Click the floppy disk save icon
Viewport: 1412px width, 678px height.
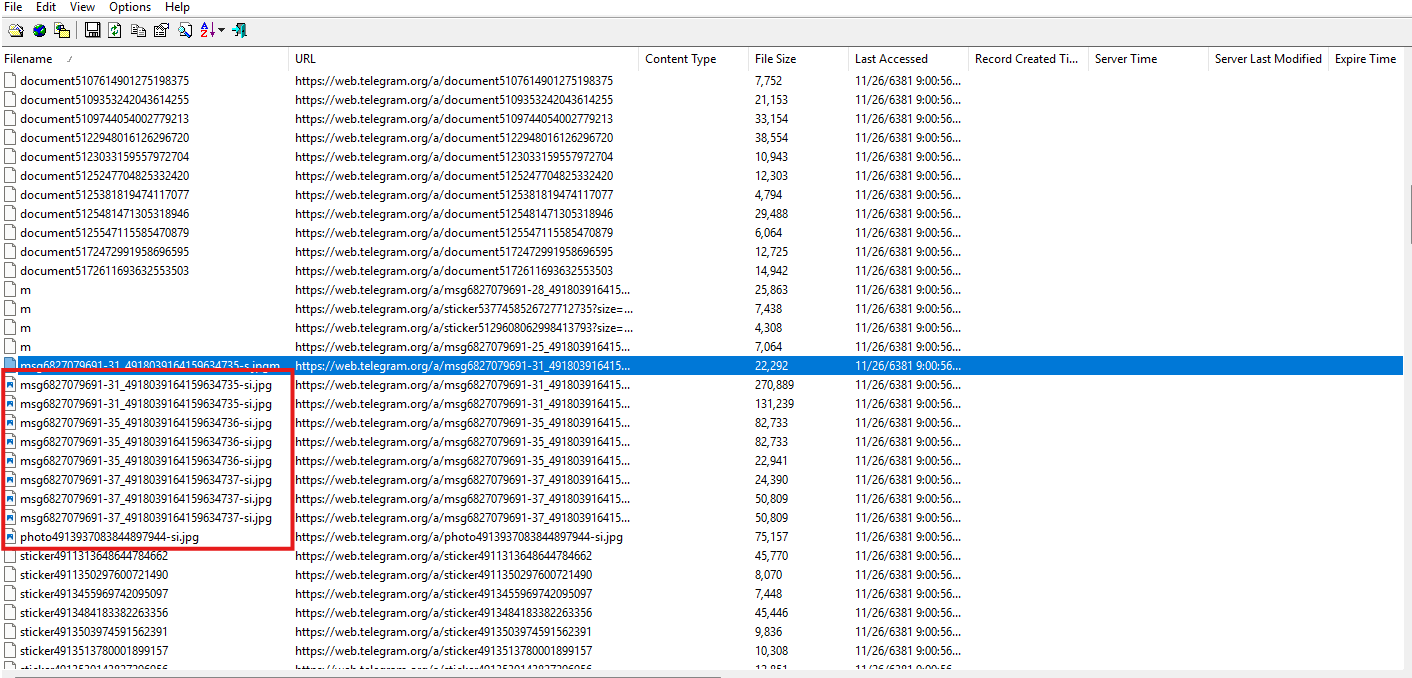click(x=92, y=31)
